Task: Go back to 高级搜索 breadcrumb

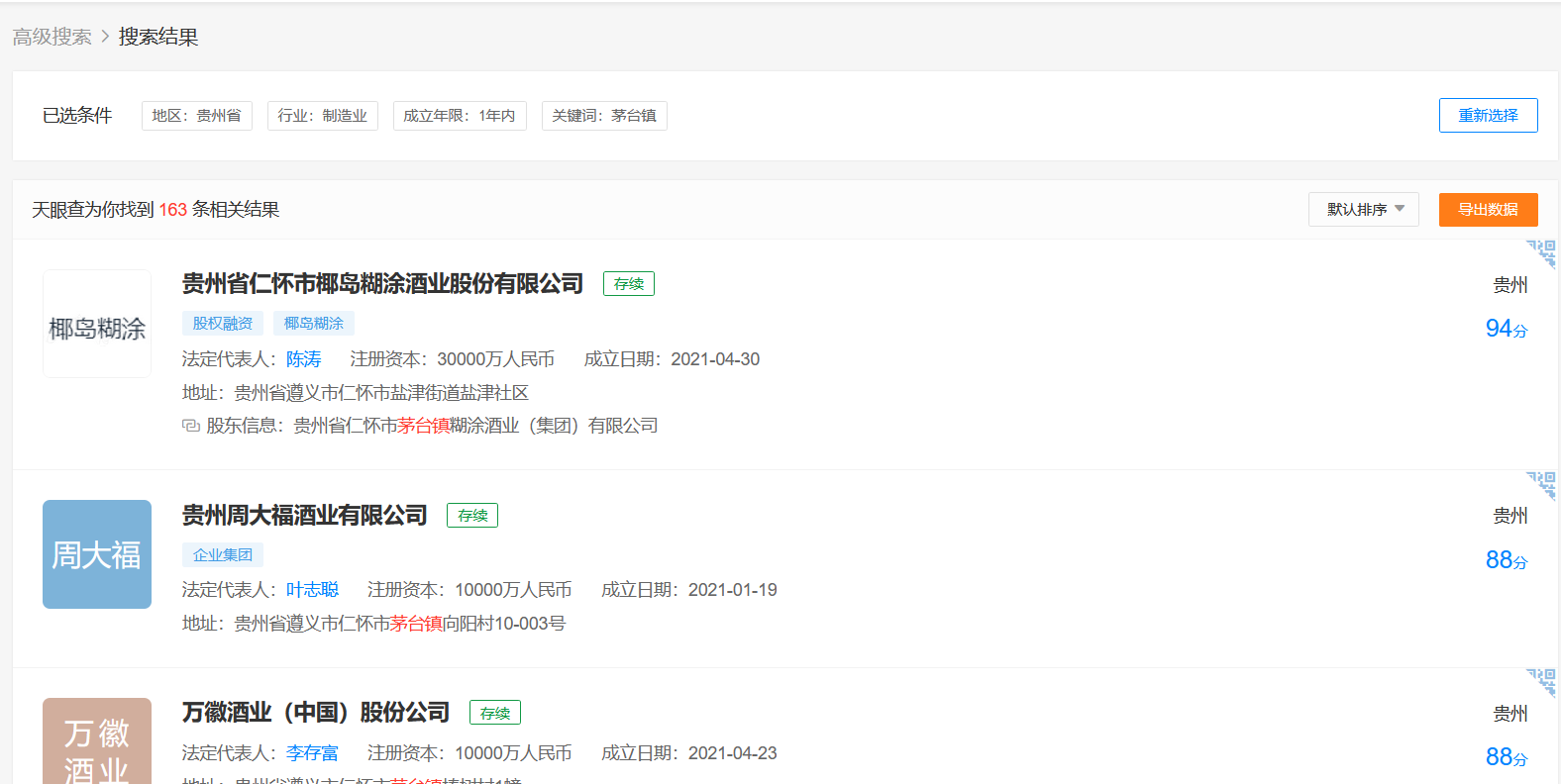Action: [52, 37]
